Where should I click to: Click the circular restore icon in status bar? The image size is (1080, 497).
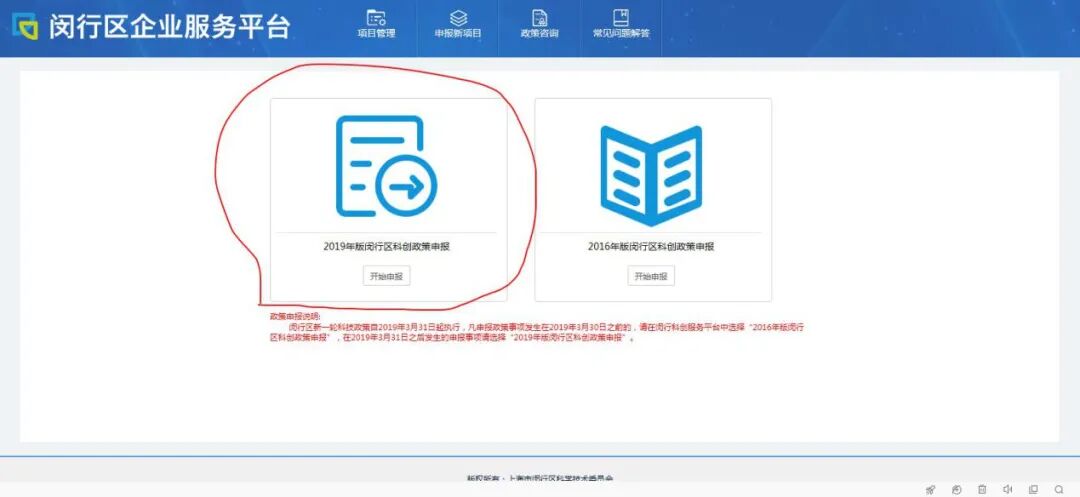[x=957, y=489]
